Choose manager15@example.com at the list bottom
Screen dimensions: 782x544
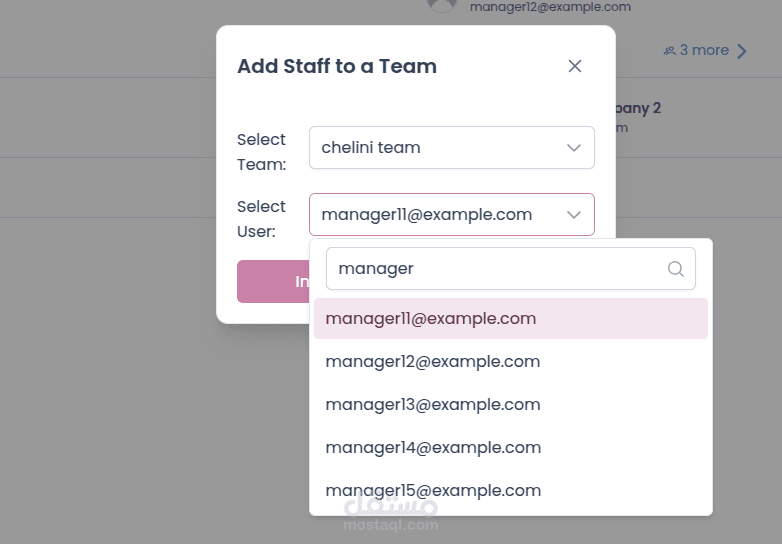coord(433,491)
